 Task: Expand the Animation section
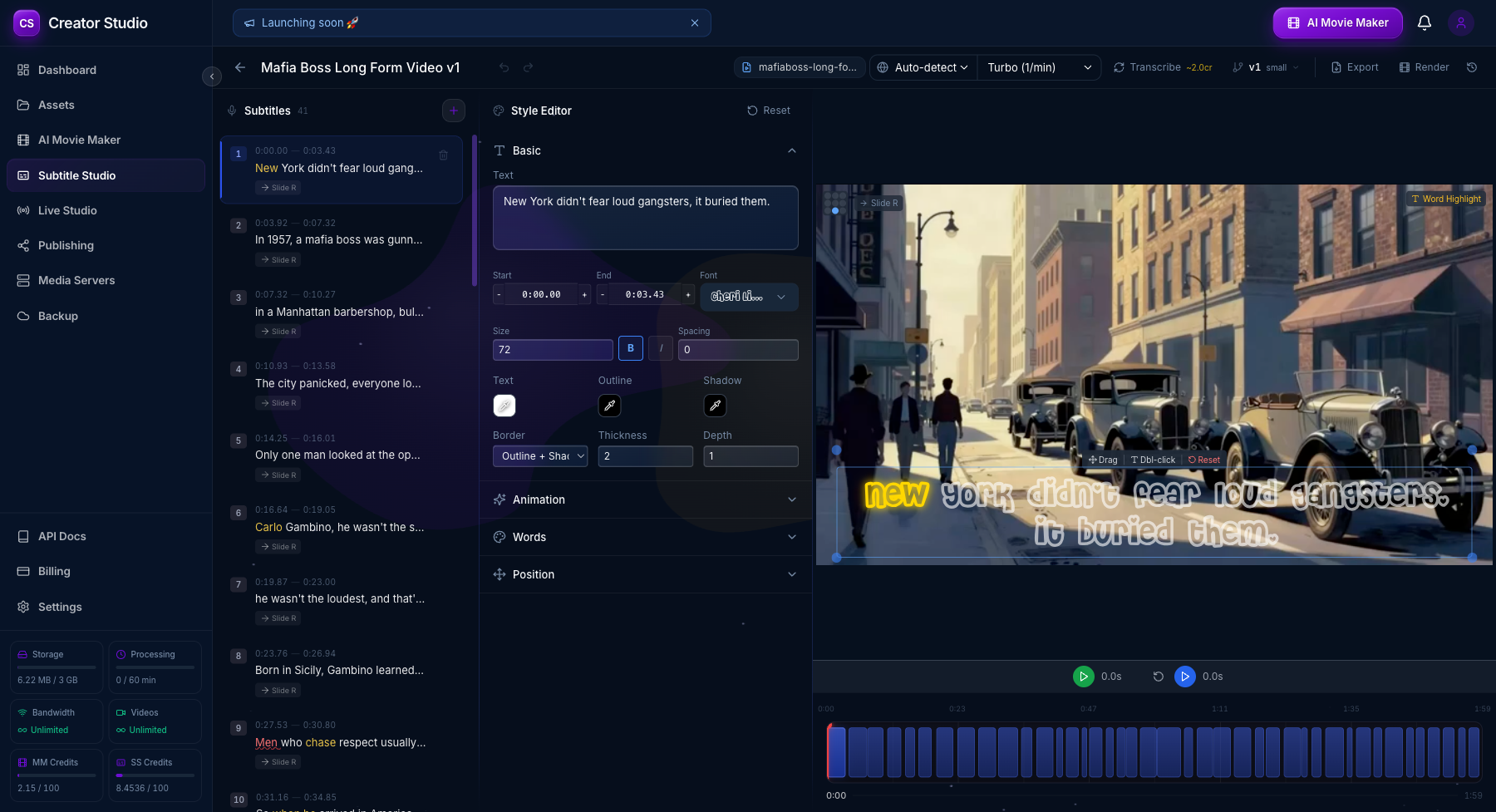click(x=645, y=500)
